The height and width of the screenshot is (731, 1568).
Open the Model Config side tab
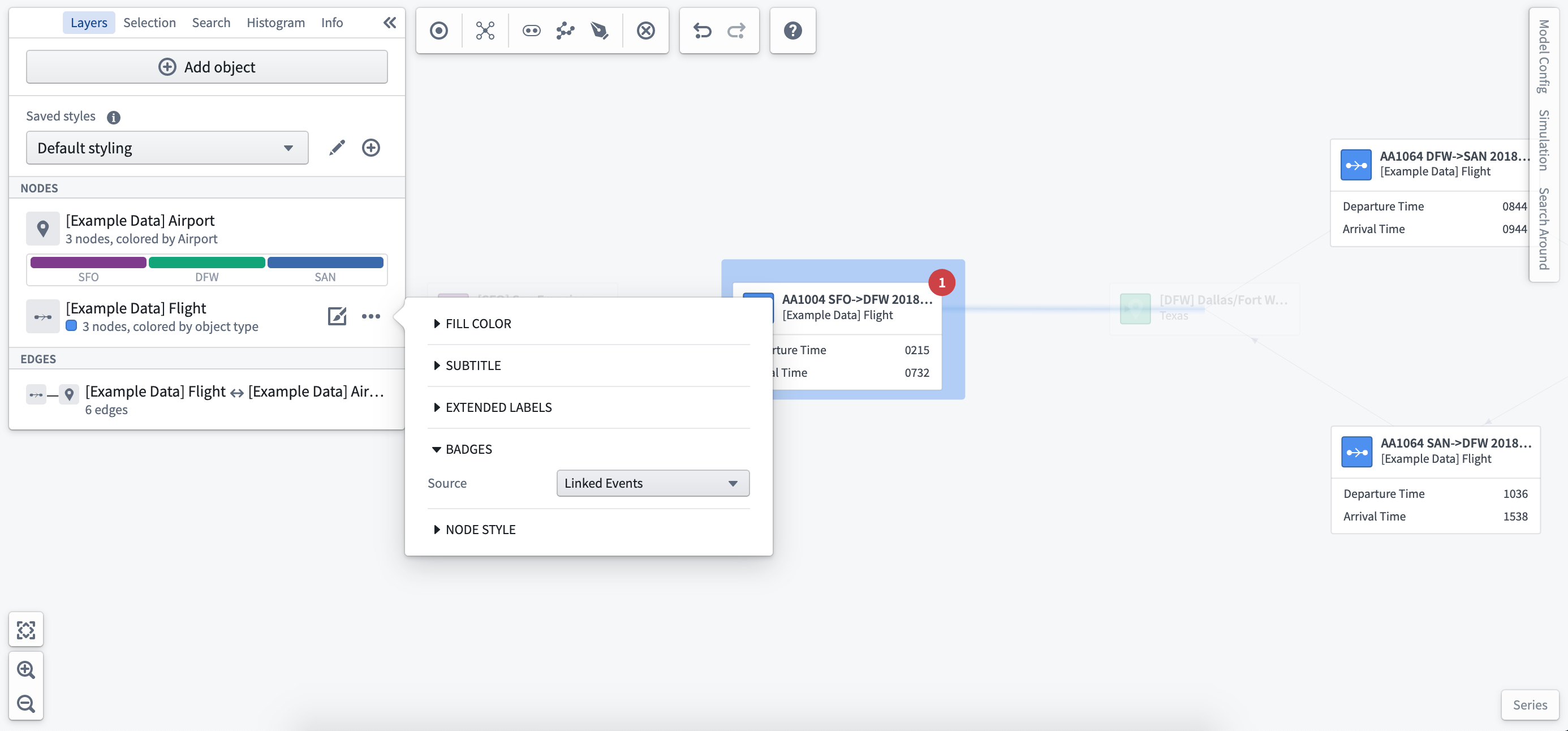(1543, 56)
